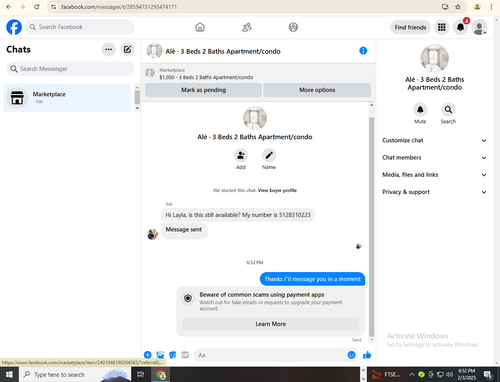Viewport: 500px width, 382px height.
Task: Click chat header apartment thumbnail
Action: coord(154,51)
